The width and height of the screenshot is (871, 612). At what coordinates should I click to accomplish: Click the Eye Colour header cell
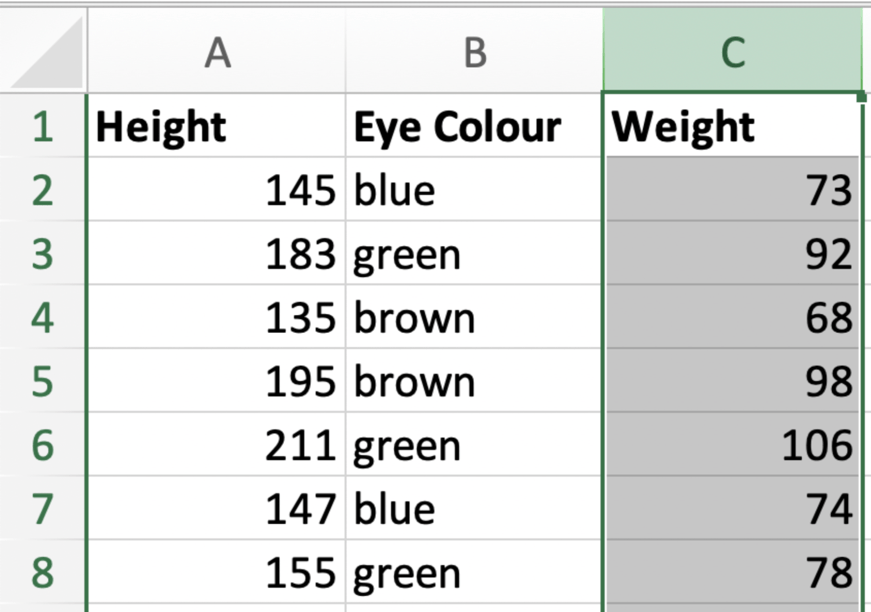pyautogui.click(x=474, y=126)
